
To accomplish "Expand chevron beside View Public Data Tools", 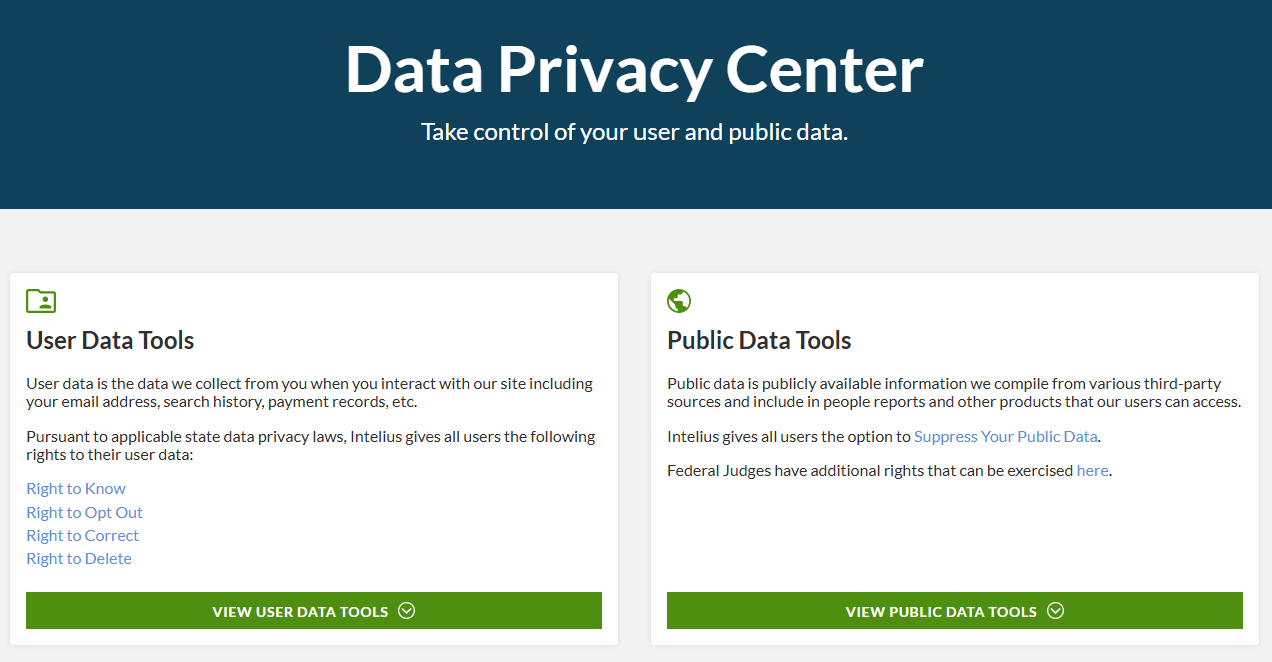I will [1056, 611].
